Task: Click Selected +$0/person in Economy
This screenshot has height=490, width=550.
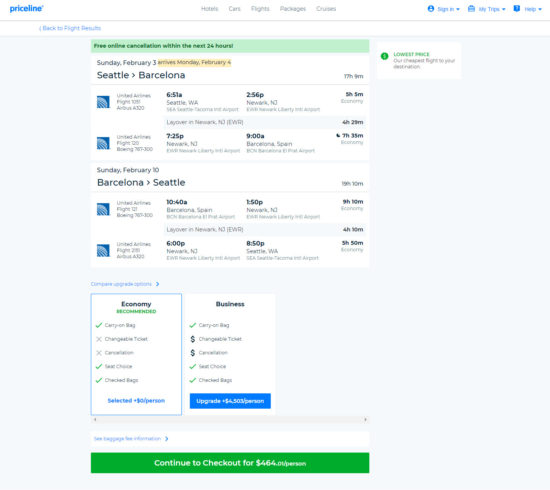Action: (136, 401)
